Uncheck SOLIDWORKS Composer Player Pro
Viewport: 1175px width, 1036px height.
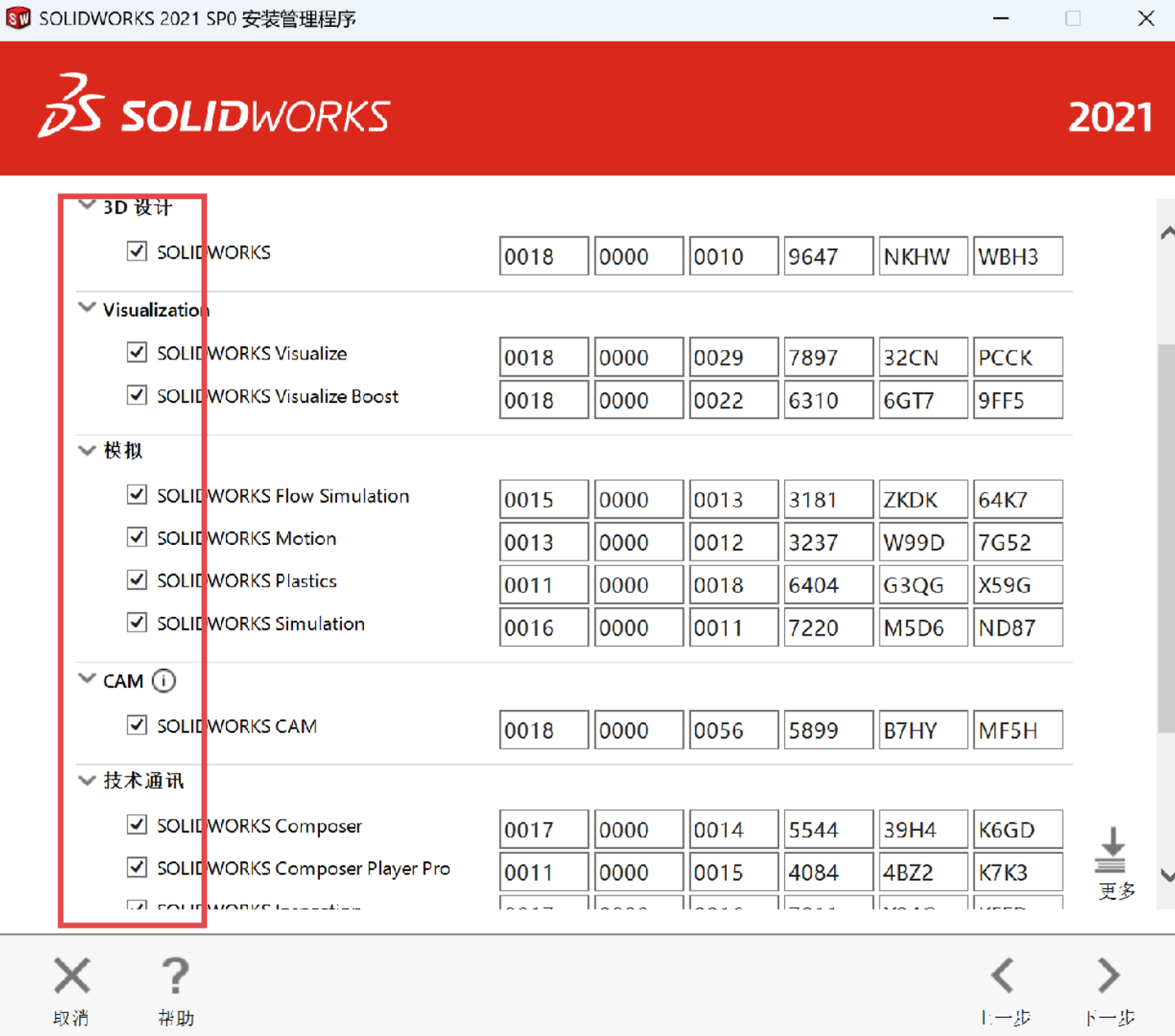click(x=136, y=867)
